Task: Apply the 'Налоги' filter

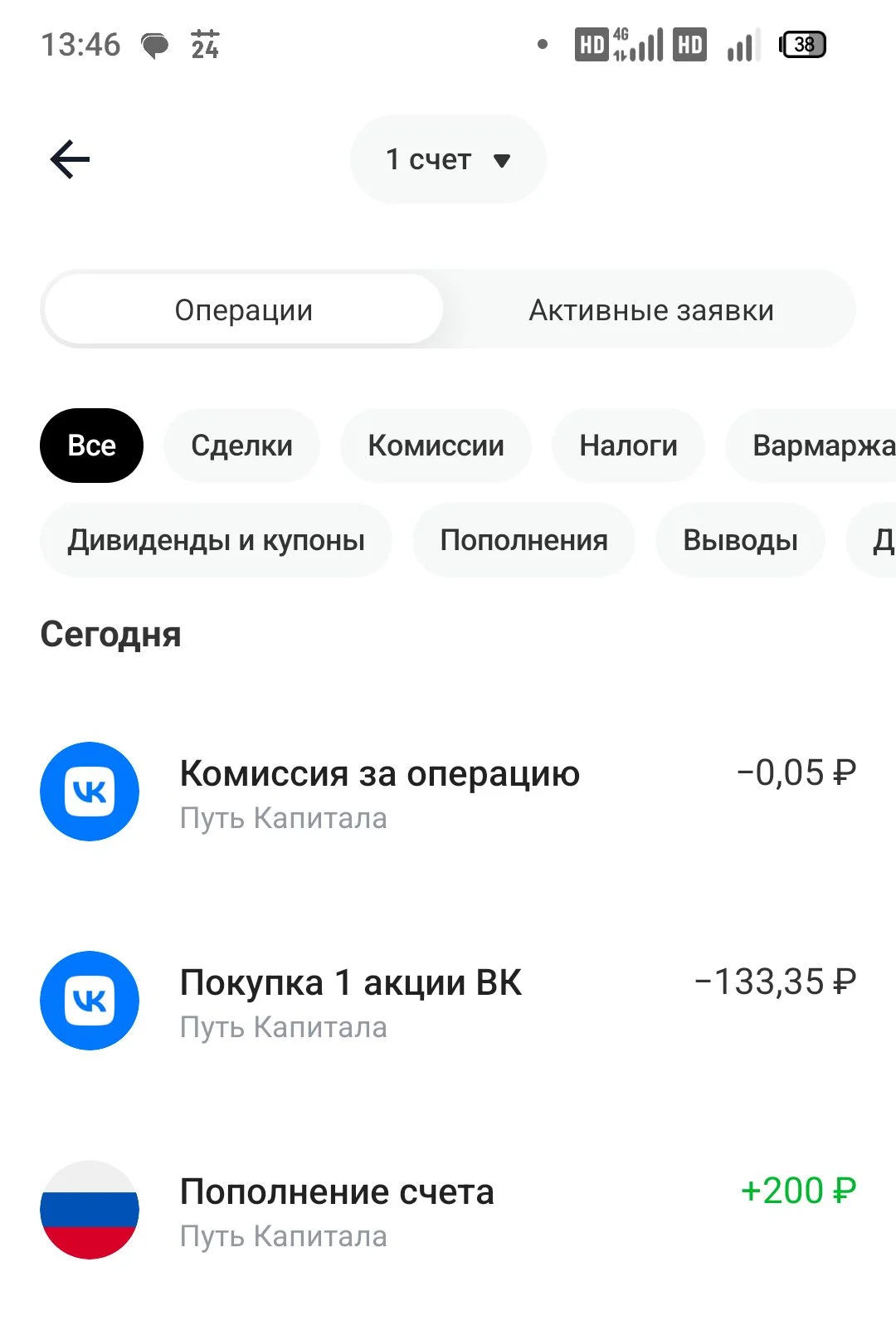Action: pyautogui.click(x=628, y=446)
